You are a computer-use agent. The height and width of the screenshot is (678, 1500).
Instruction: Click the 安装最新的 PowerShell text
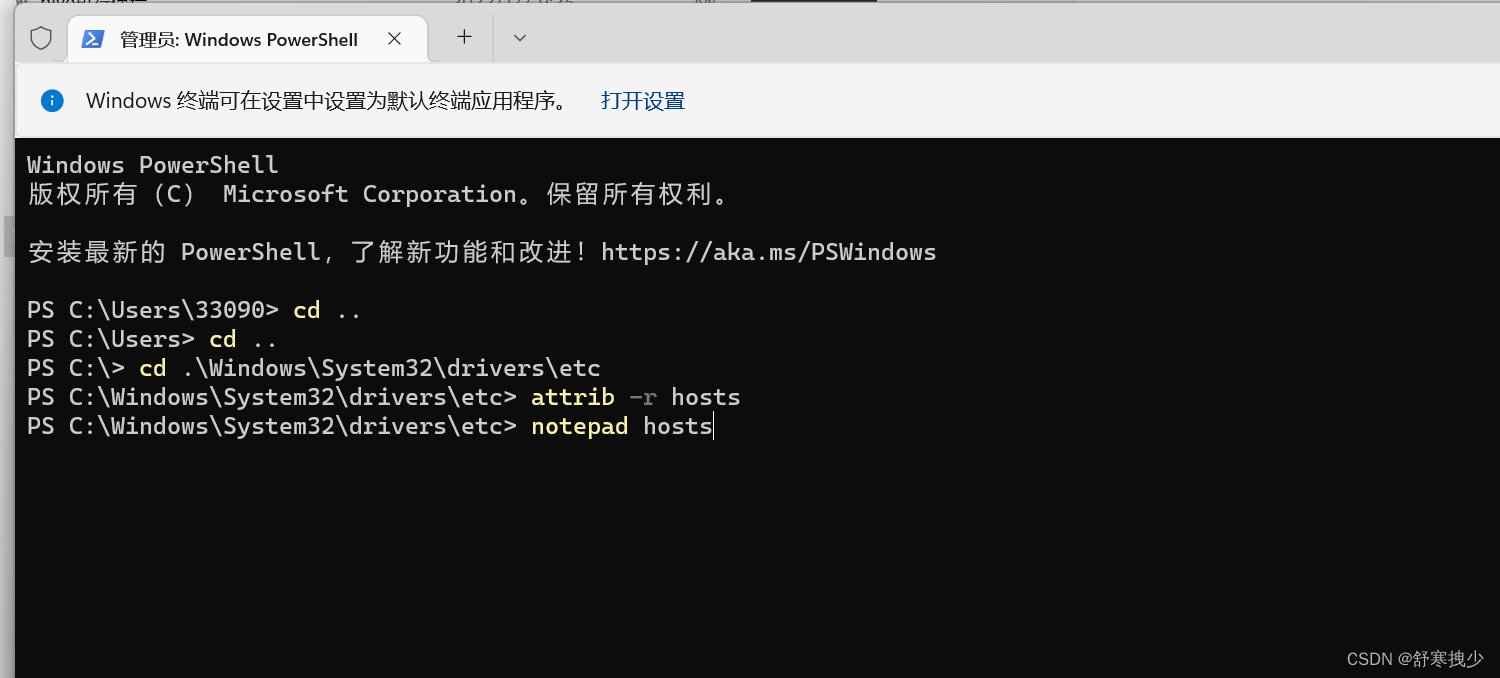point(174,252)
